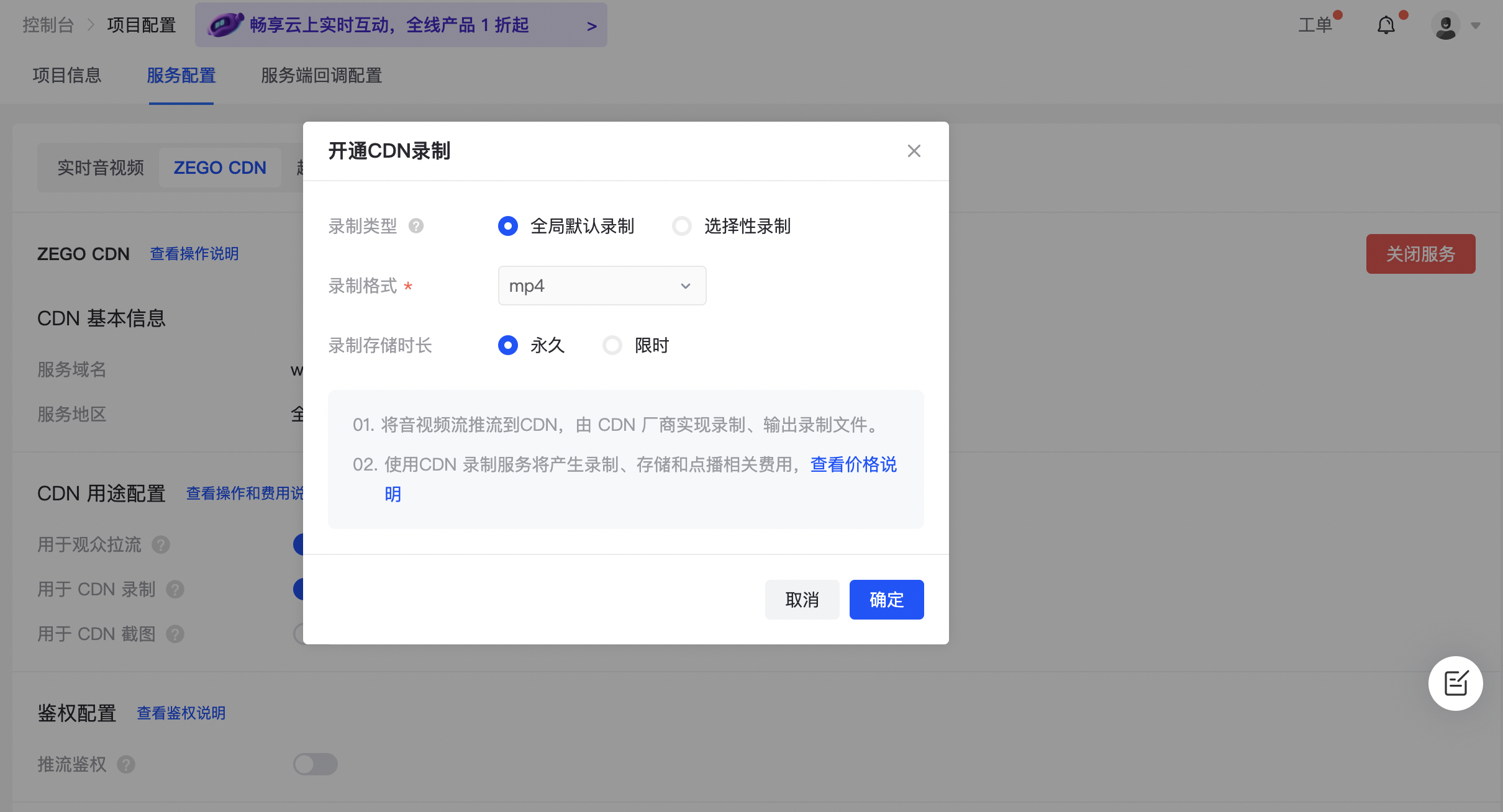The width and height of the screenshot is (1503, 812).
Task: Click help icon beside 用于 CDN 录制
Action: tap(175, 590)
